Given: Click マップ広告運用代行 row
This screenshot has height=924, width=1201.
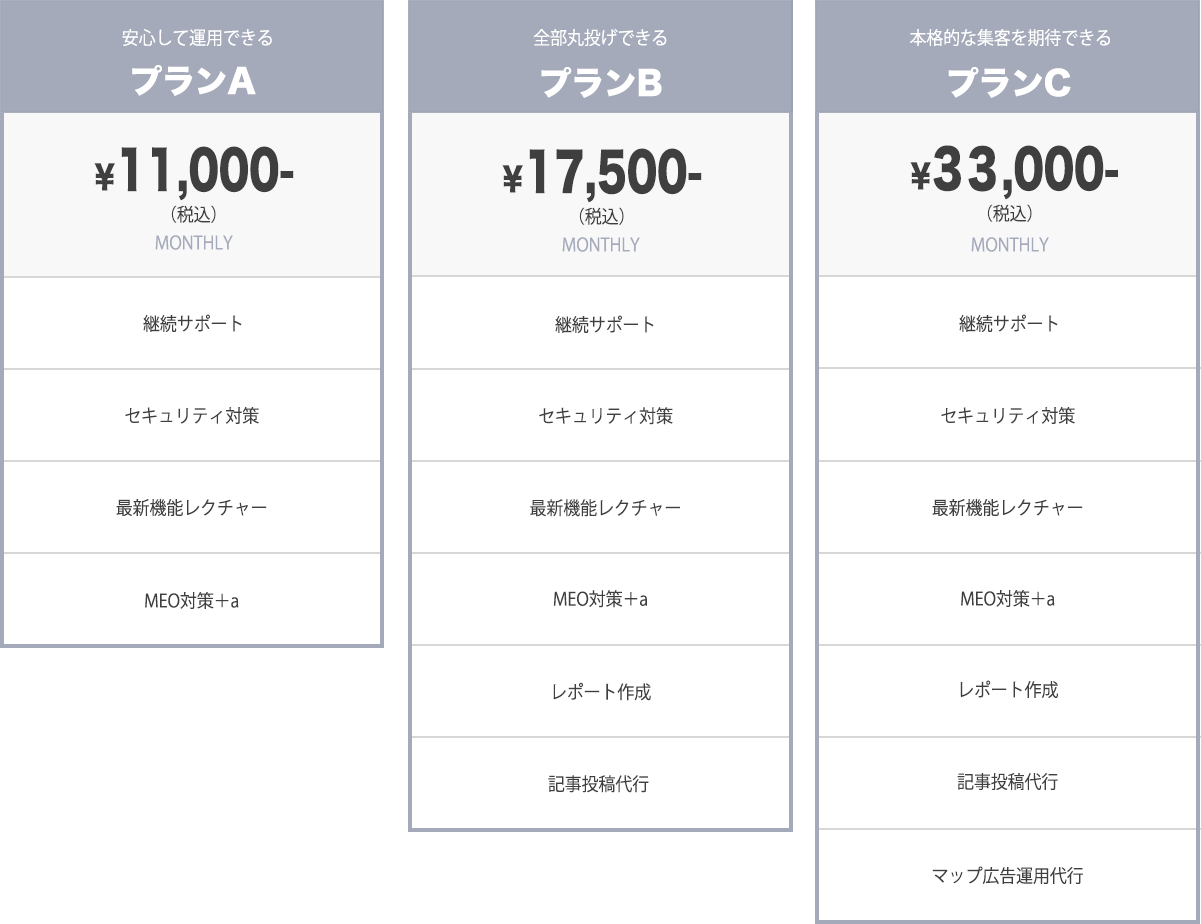Looking at the screenshot, I should click(x=1009, y=875).
